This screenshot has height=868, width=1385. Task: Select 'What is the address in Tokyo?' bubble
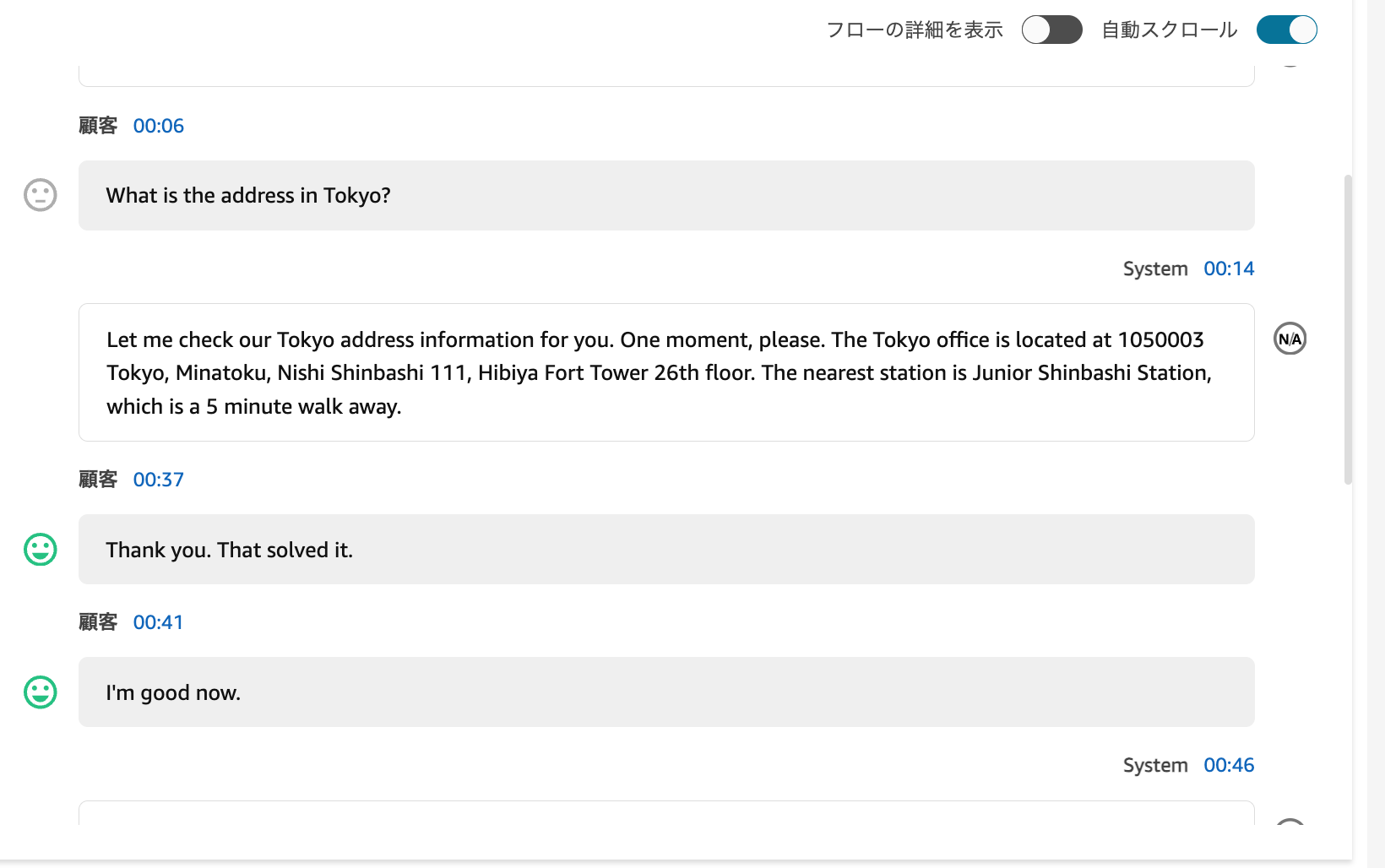pos(665,196)
